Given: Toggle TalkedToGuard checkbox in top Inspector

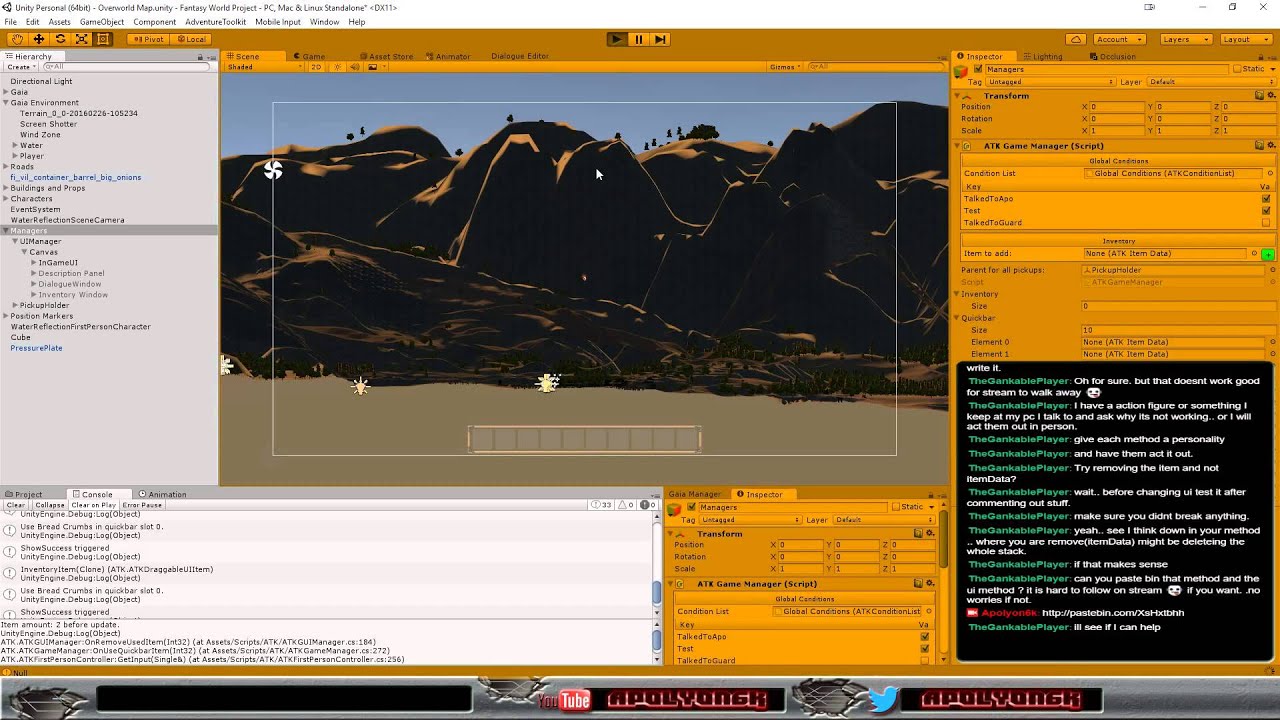Looking at the screenshot, I should point(1266,223).
